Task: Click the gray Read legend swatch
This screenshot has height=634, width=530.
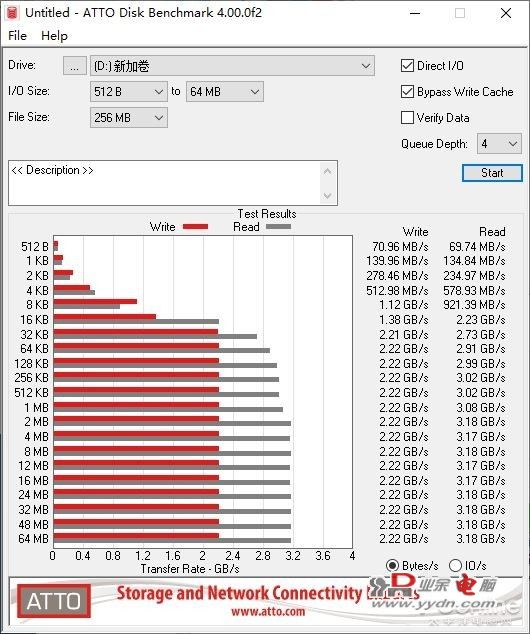Action: (279, 227)
